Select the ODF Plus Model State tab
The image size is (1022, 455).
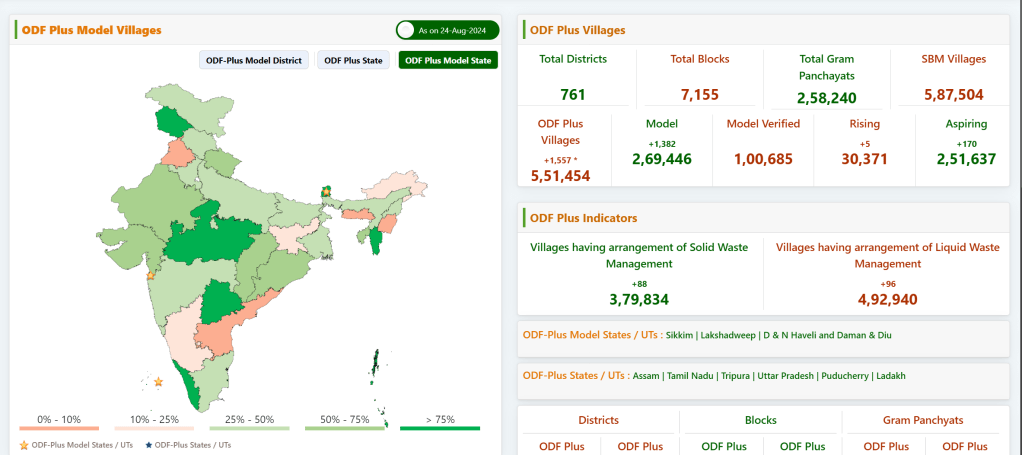click(448, 60)
